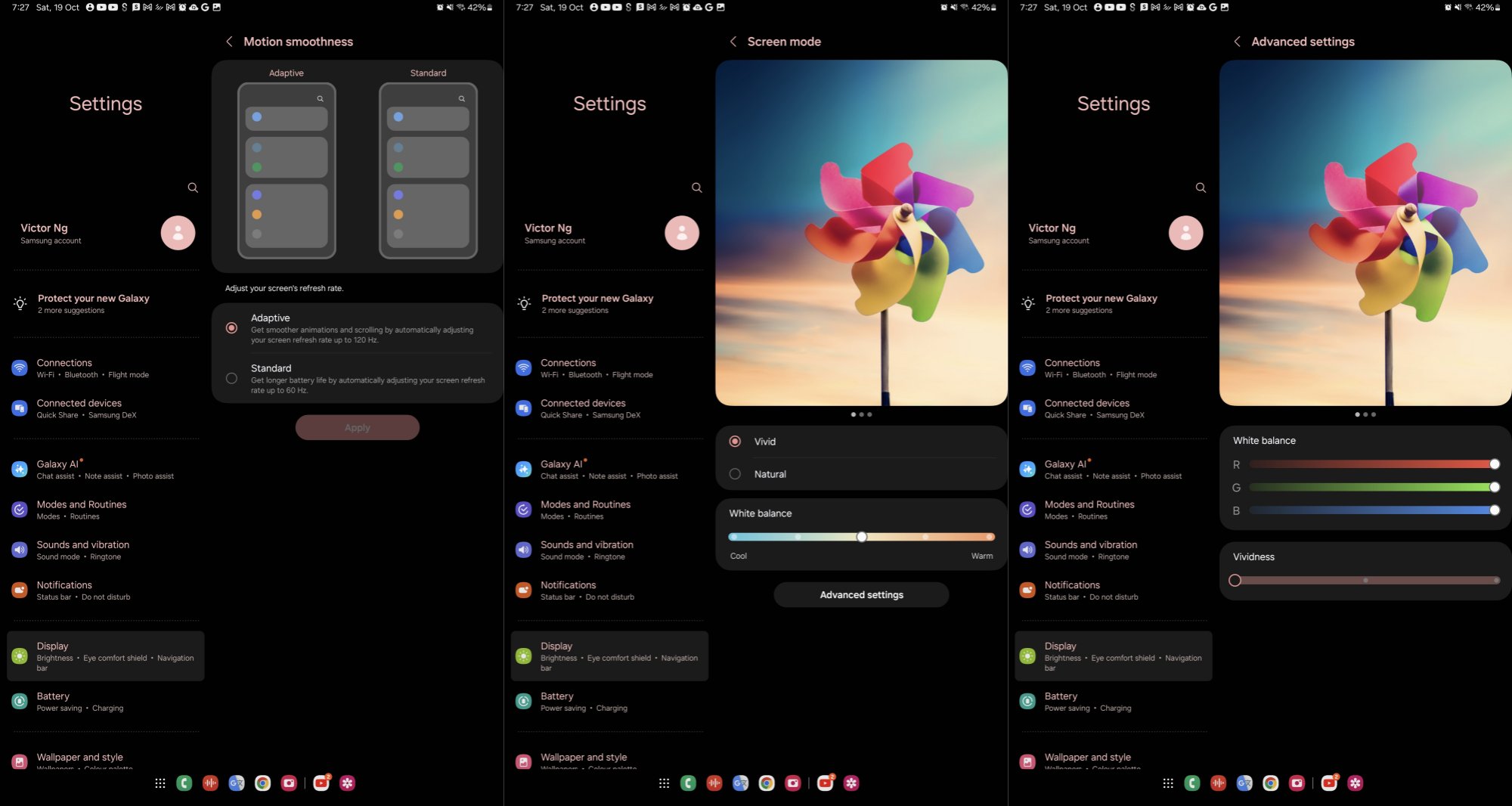Open Connections in Motion smoothness window's Settings list
Screen dimensions: 1512x806
point(106,368)
